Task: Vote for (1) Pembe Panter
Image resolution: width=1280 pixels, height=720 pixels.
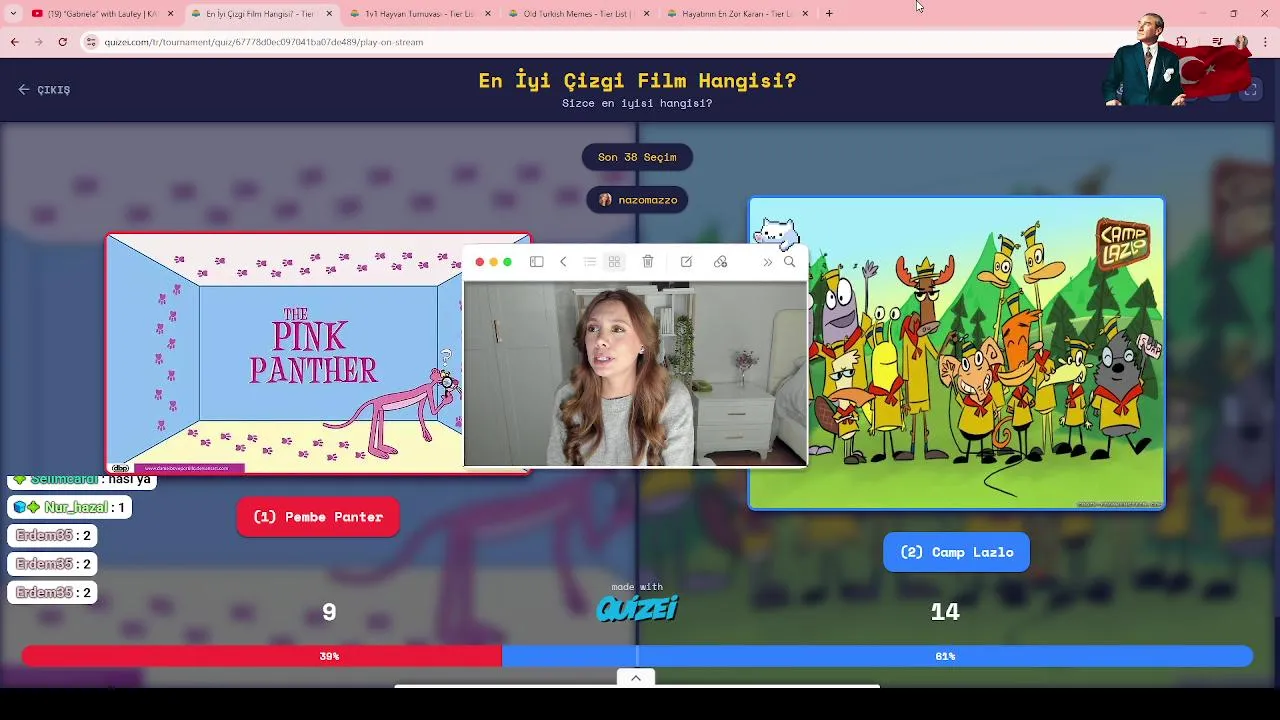Action: 318,517
